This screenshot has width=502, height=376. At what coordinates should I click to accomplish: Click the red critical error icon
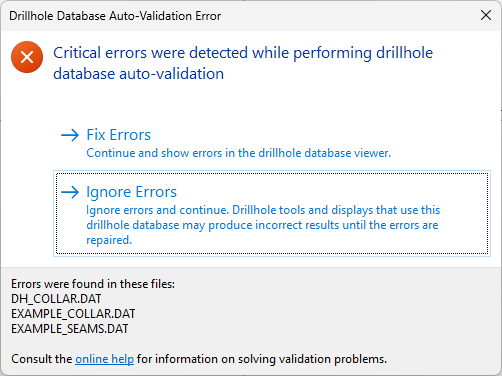[27, 57]
